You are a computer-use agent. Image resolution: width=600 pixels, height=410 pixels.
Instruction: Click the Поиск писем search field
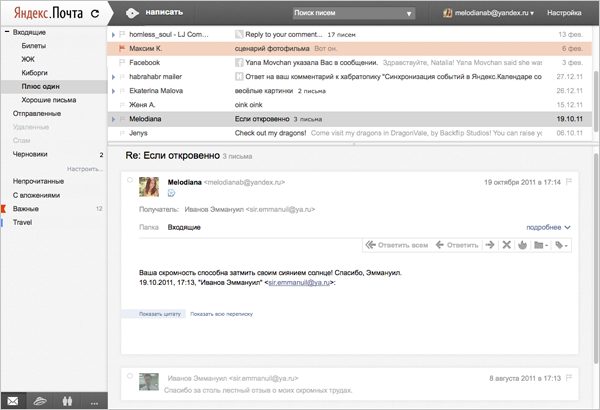pos(351,14)
